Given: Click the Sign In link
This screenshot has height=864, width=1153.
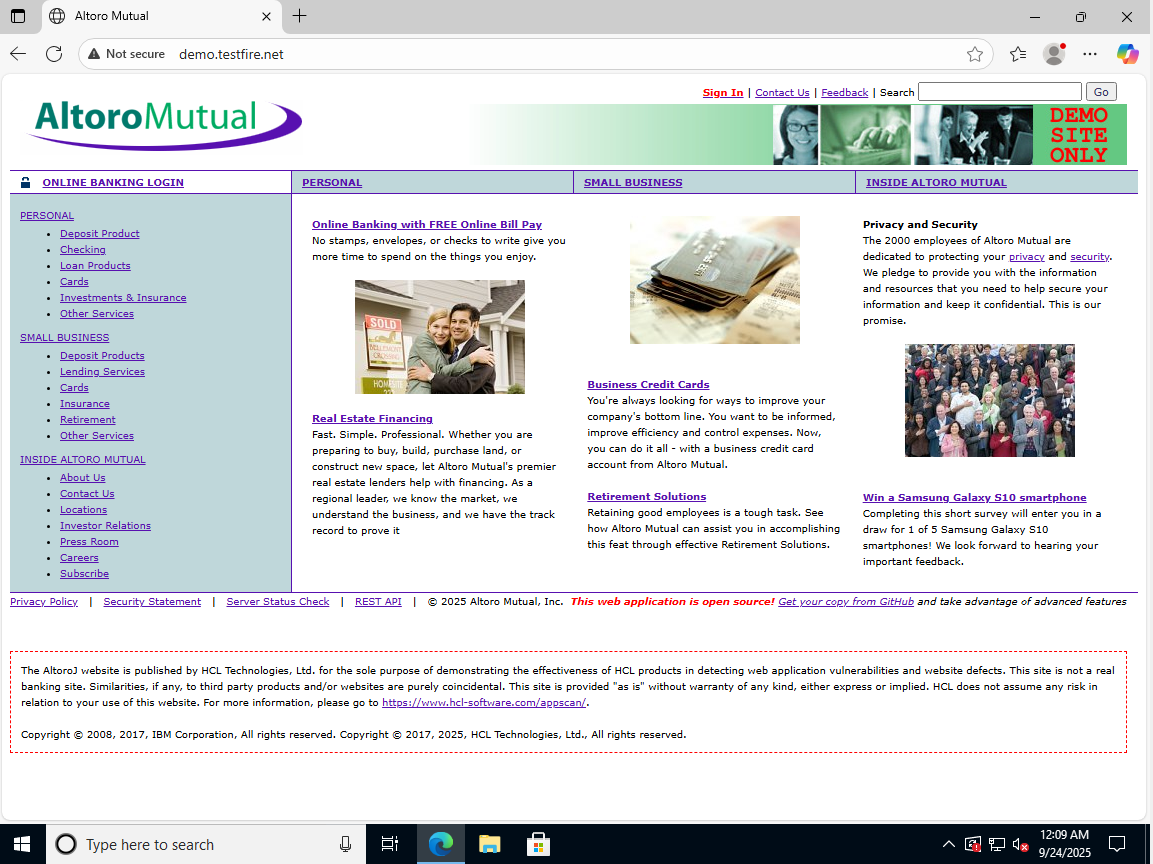Looking at the screenshot, I should click(723, 93).
